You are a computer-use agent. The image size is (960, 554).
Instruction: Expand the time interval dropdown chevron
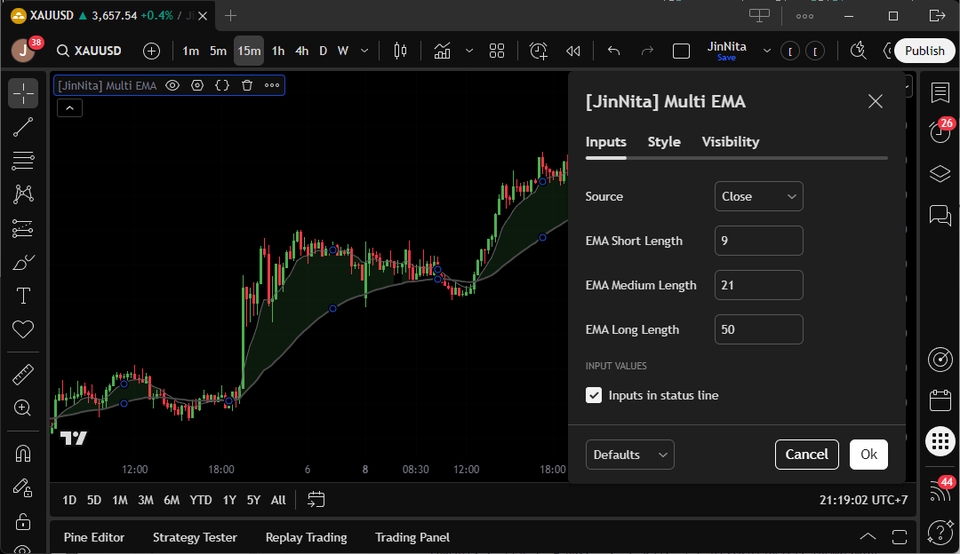tap(364, 51)
